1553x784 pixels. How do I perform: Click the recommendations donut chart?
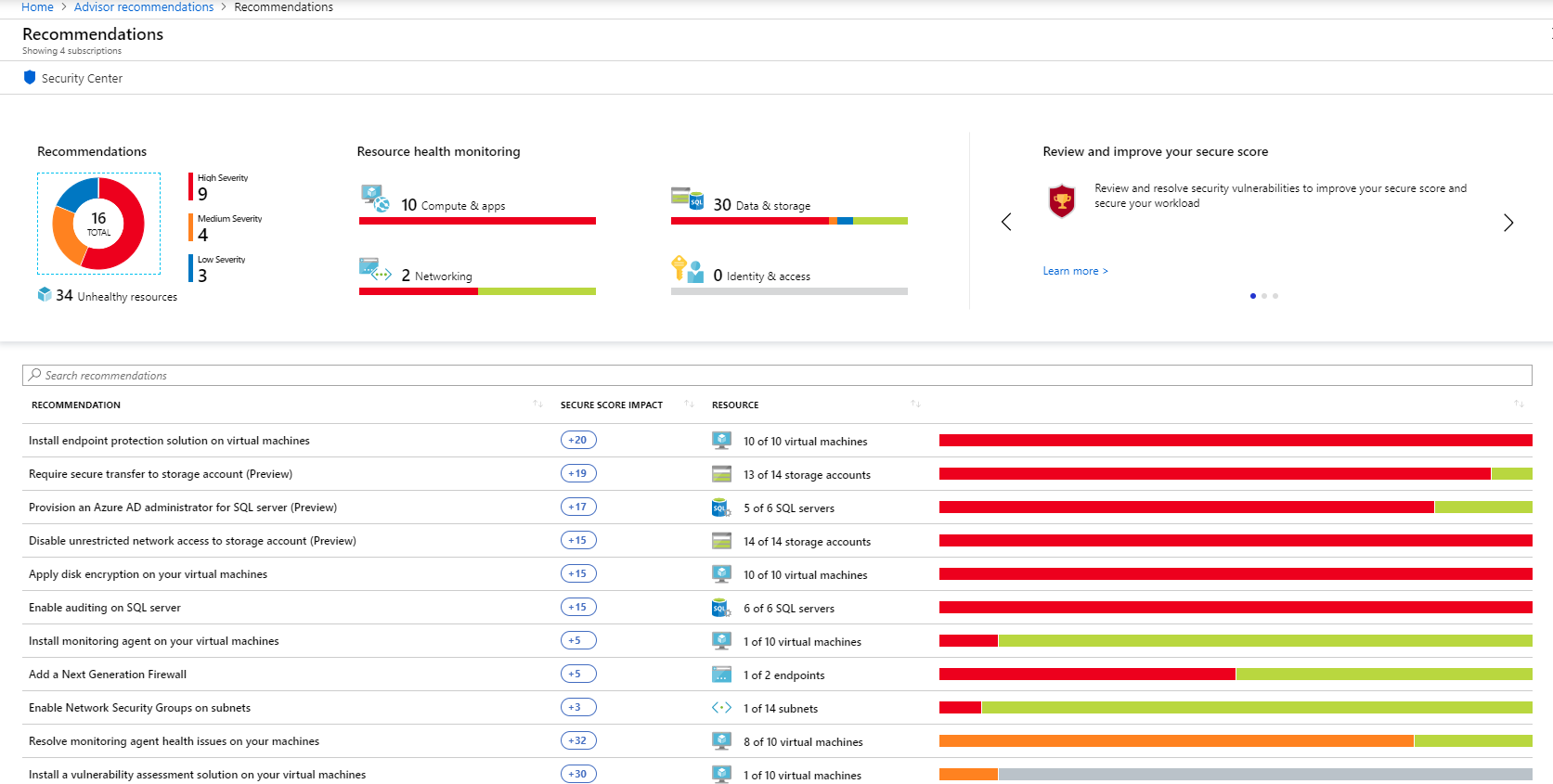(x=98, y=224)
